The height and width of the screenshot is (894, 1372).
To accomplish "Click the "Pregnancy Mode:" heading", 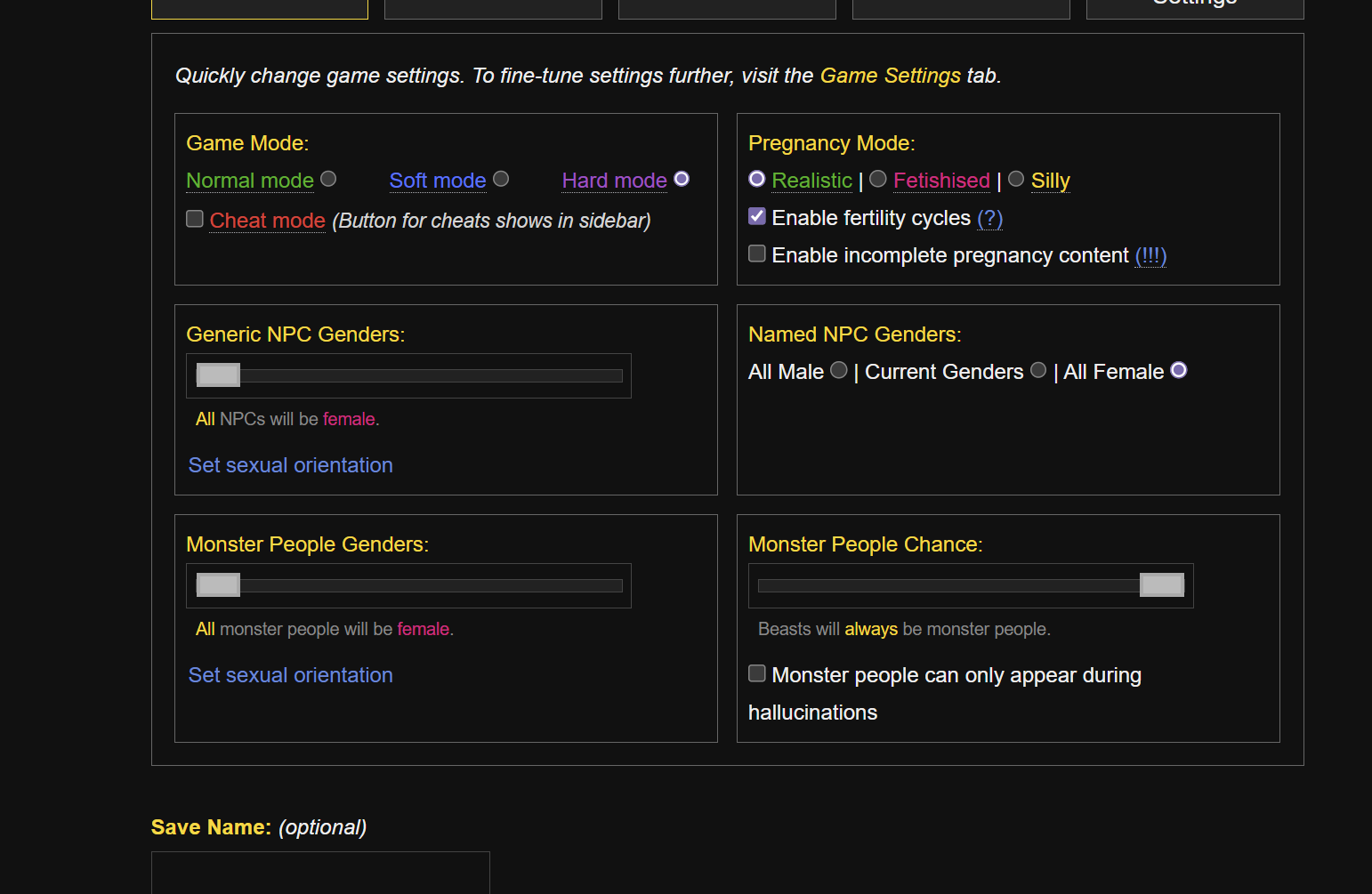I will 832,143.
